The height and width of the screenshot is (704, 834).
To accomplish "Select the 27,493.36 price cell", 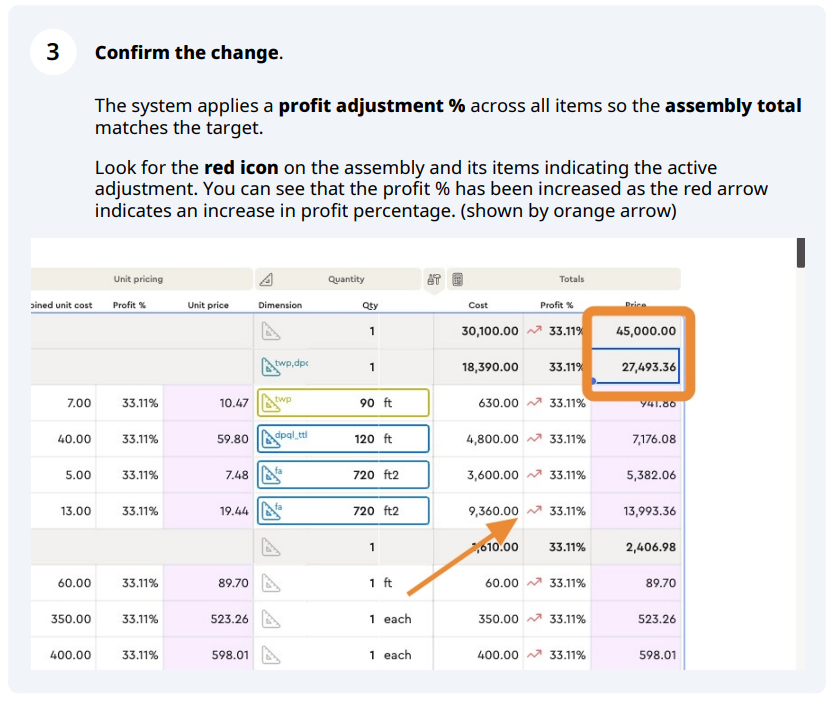I will coord(638,367).
